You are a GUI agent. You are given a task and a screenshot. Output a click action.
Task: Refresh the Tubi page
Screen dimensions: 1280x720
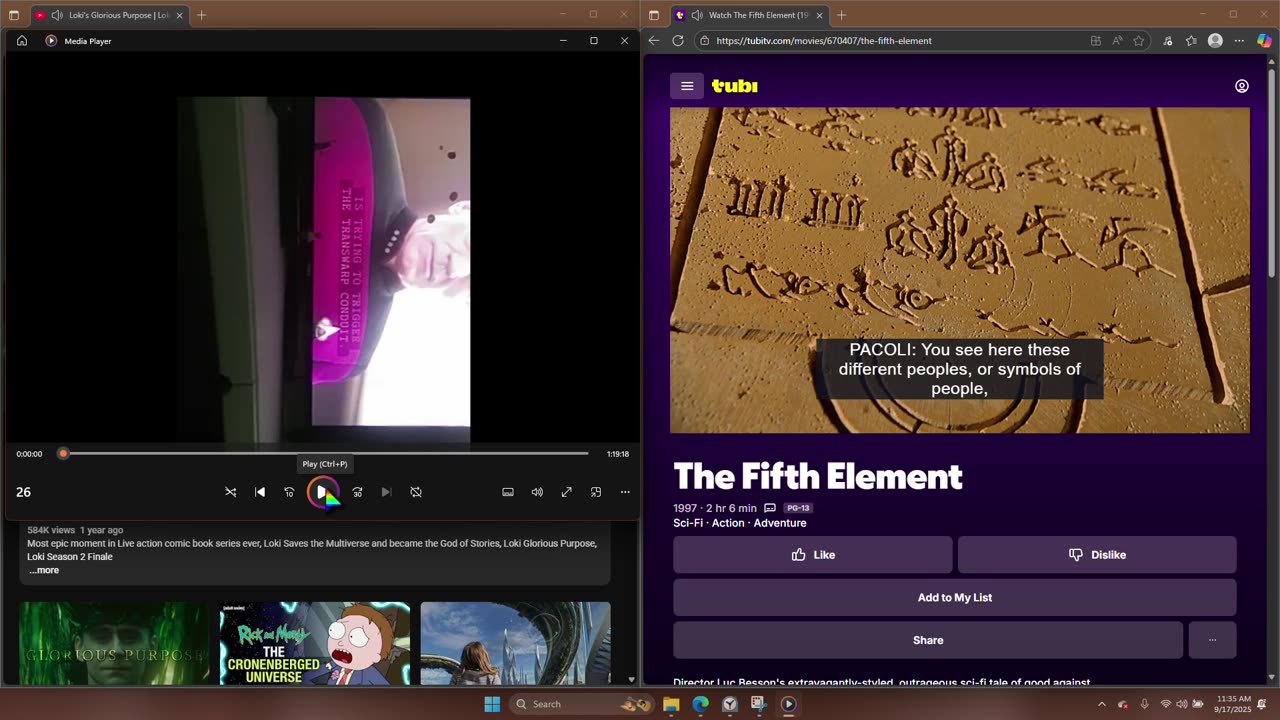point(678,41)
